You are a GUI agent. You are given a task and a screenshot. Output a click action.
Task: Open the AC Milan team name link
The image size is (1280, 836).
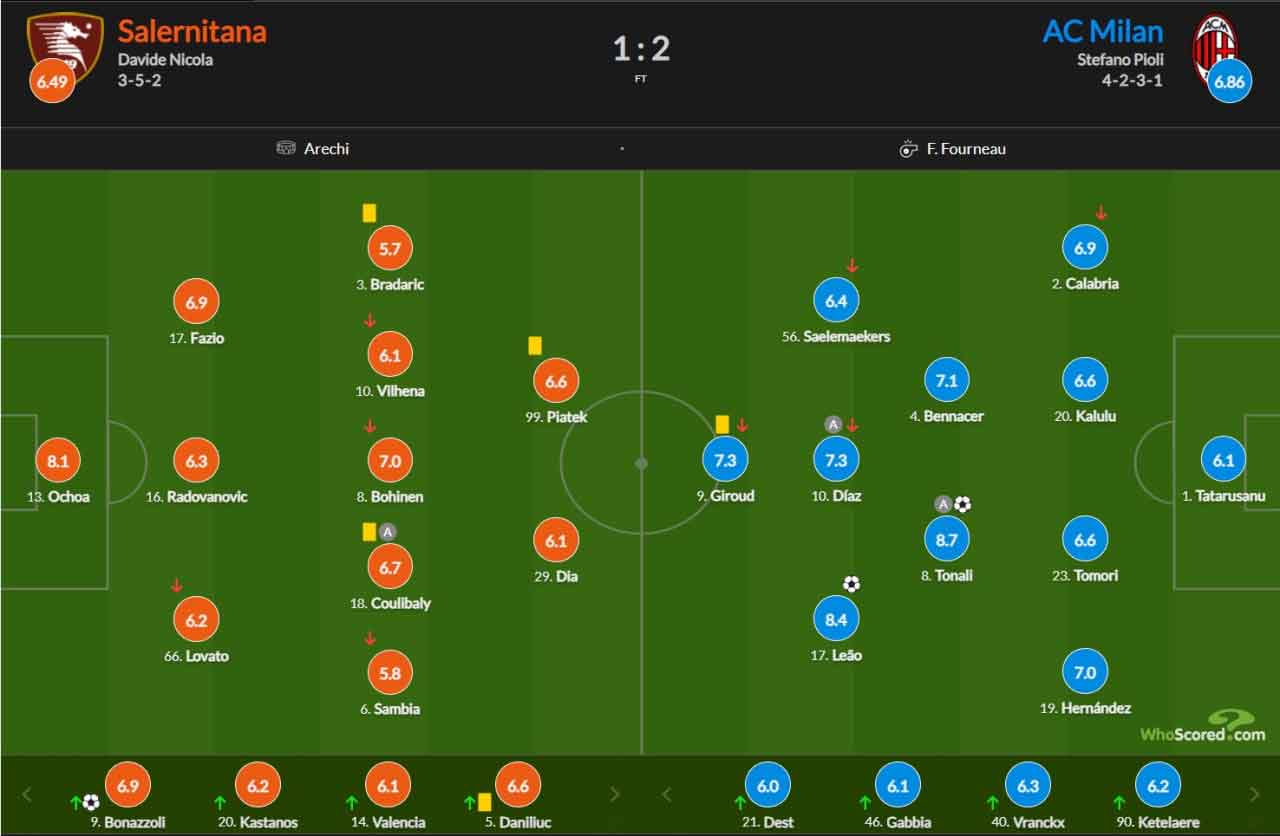coord(1103,31)
